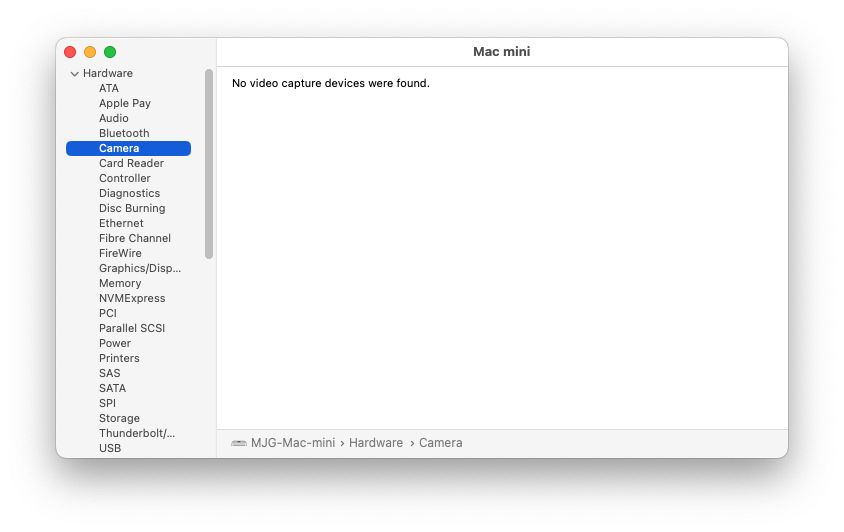Select ATA in the sidebar

coord(109,88)
